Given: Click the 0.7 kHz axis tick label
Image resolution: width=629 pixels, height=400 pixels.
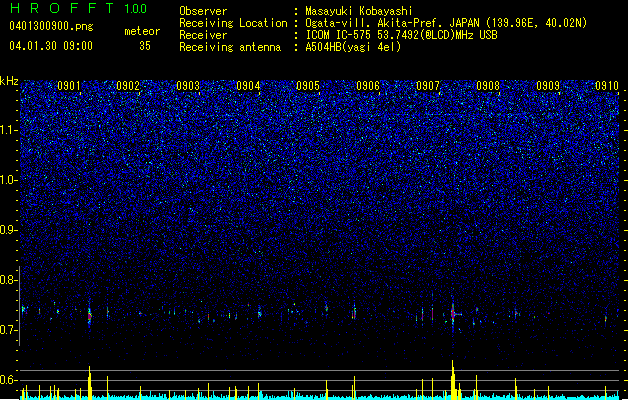Looking at the screenshot, I should pyautogui.click(x=8, y=330).
